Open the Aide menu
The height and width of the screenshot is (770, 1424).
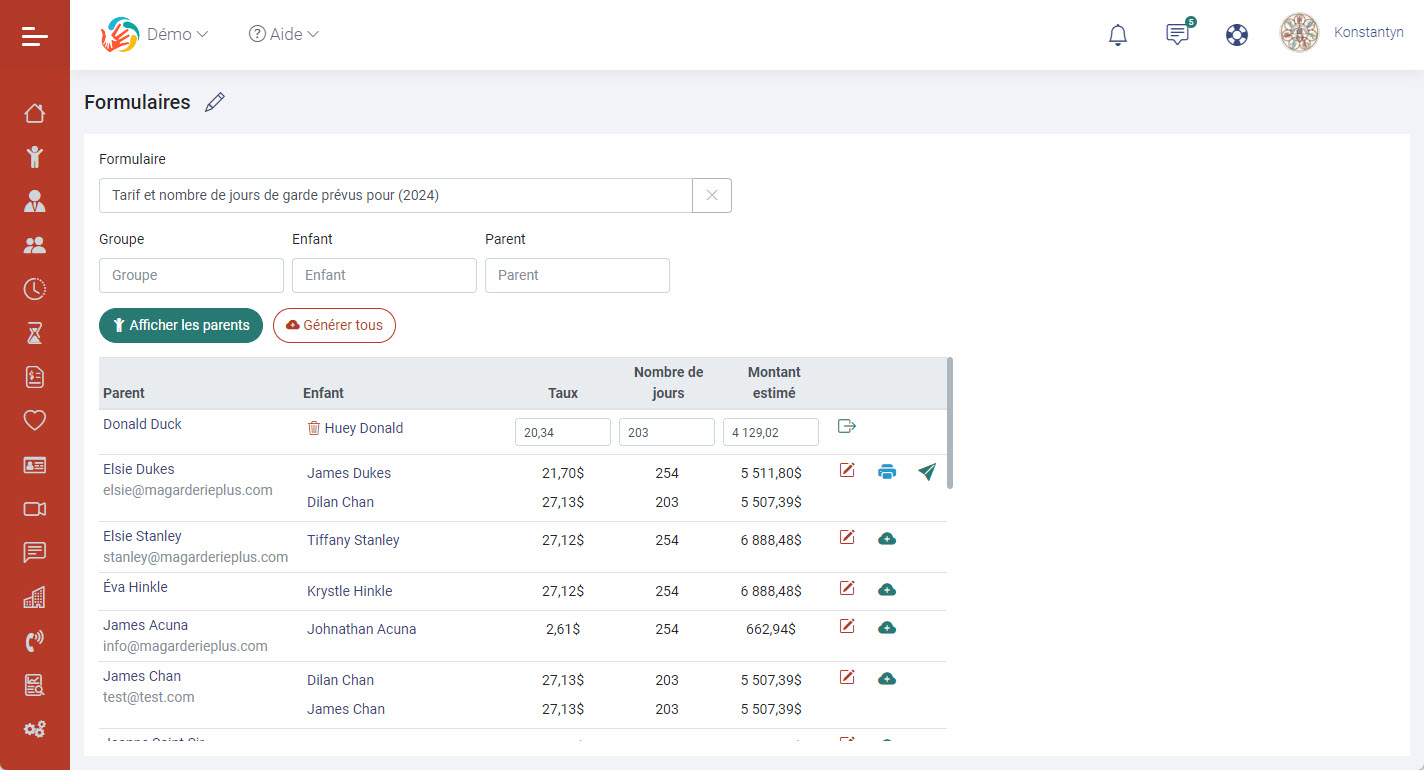pos(283,33)
